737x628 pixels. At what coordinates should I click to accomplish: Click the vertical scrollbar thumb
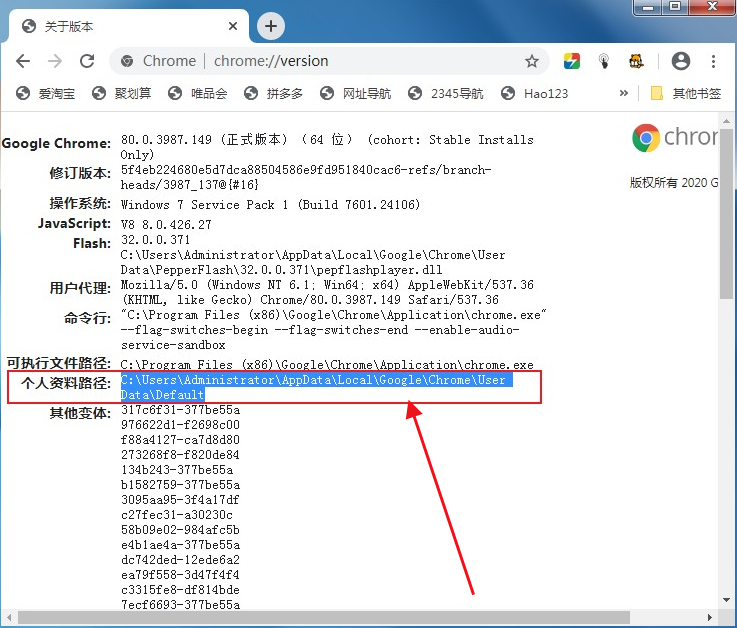click(x=726, y=213)
